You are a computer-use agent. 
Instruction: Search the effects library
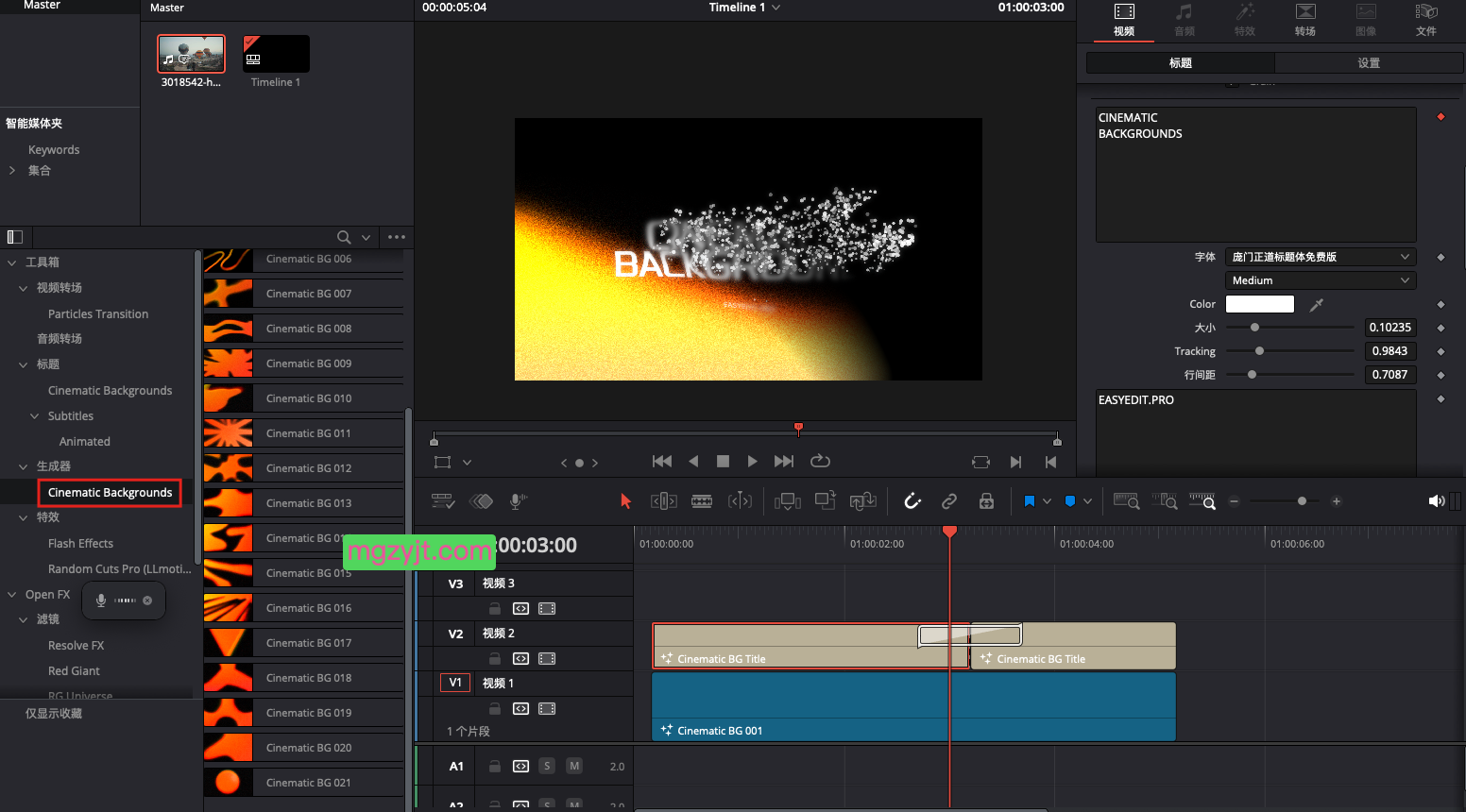pos(344,237)
